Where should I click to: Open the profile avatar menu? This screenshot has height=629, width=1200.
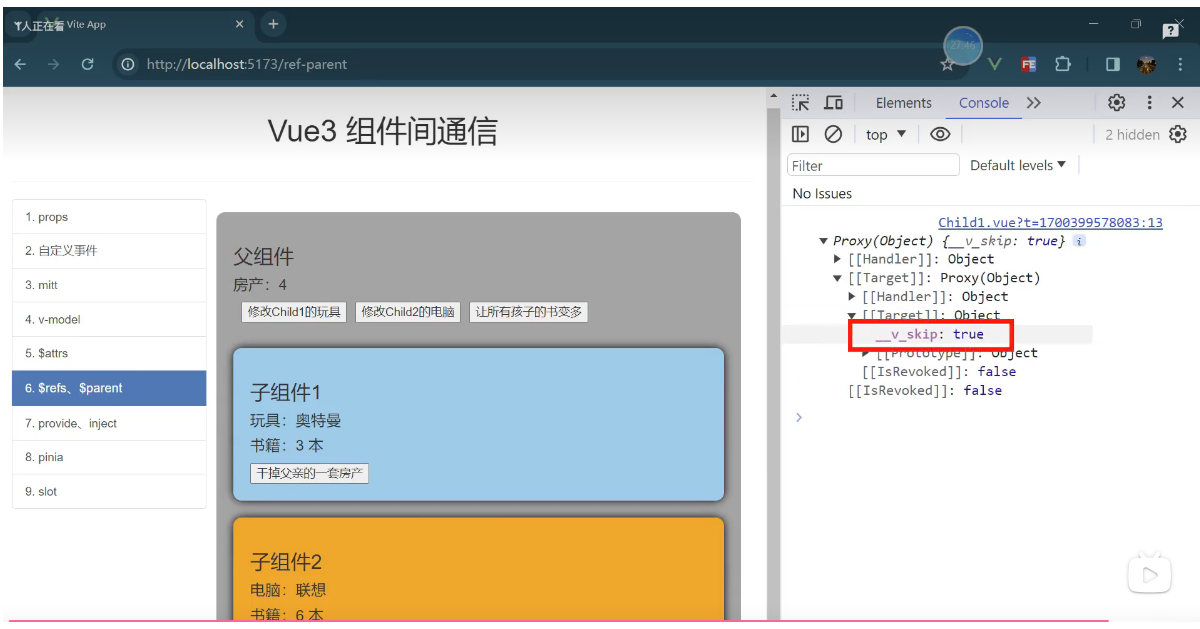point(1147,64)
